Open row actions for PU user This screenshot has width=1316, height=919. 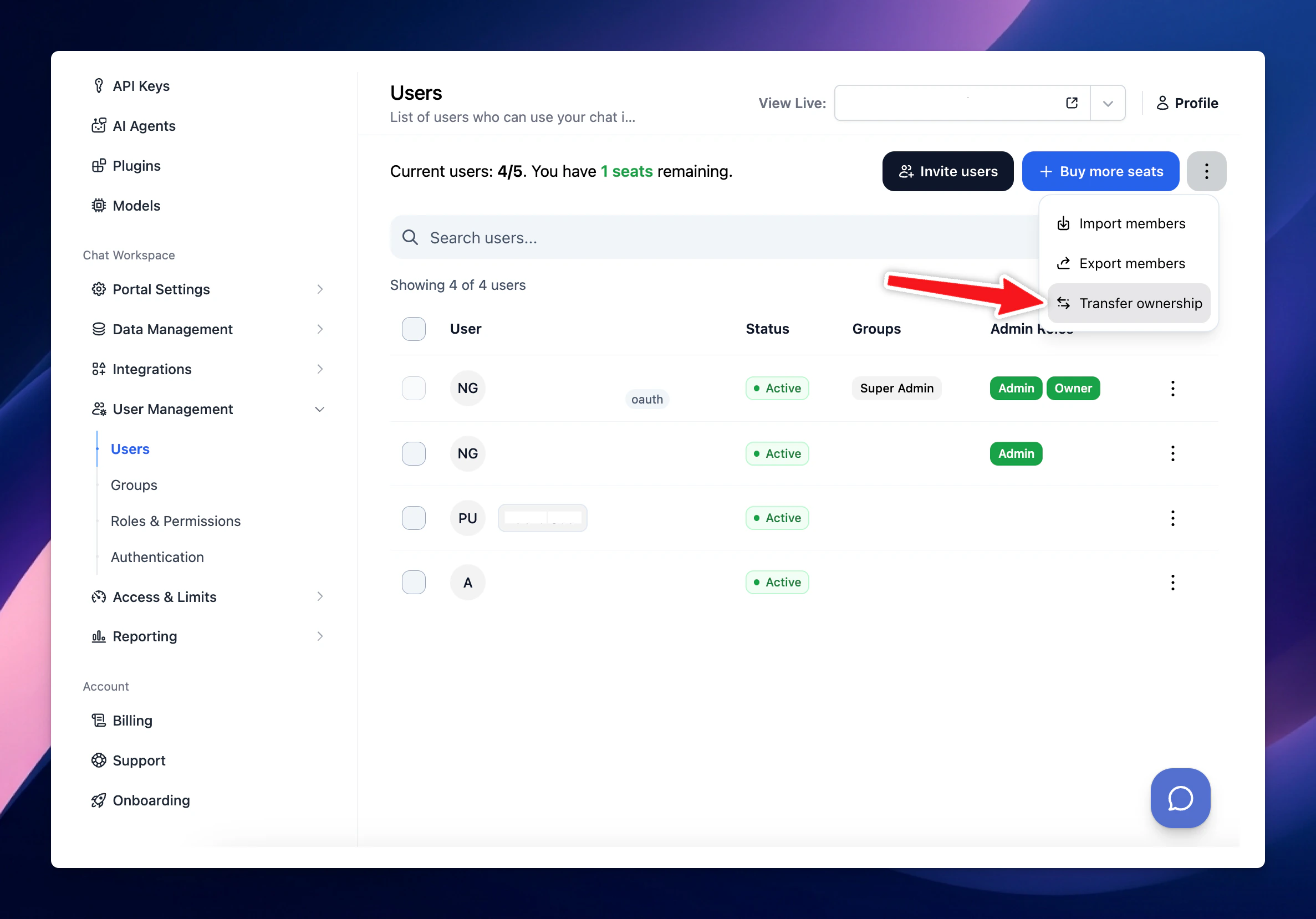click(x=1173, y=518)
